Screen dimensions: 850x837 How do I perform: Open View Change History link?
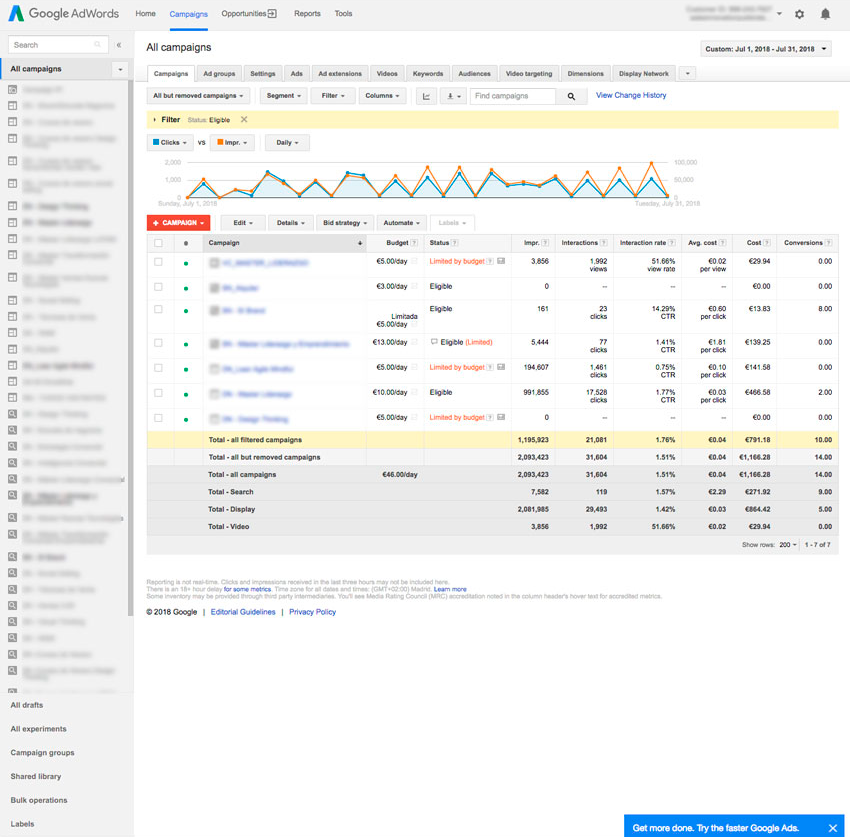tap(631, 96)
